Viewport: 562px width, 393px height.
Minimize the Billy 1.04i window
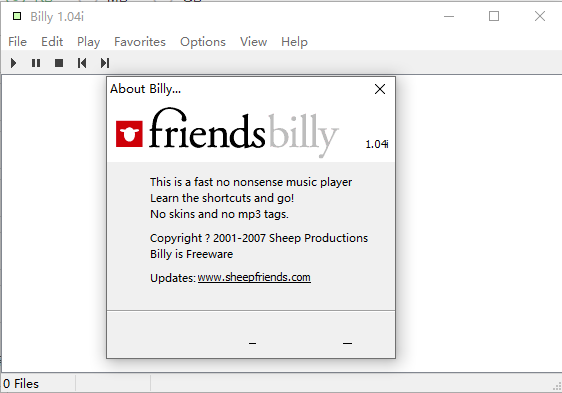coord(449,16)
